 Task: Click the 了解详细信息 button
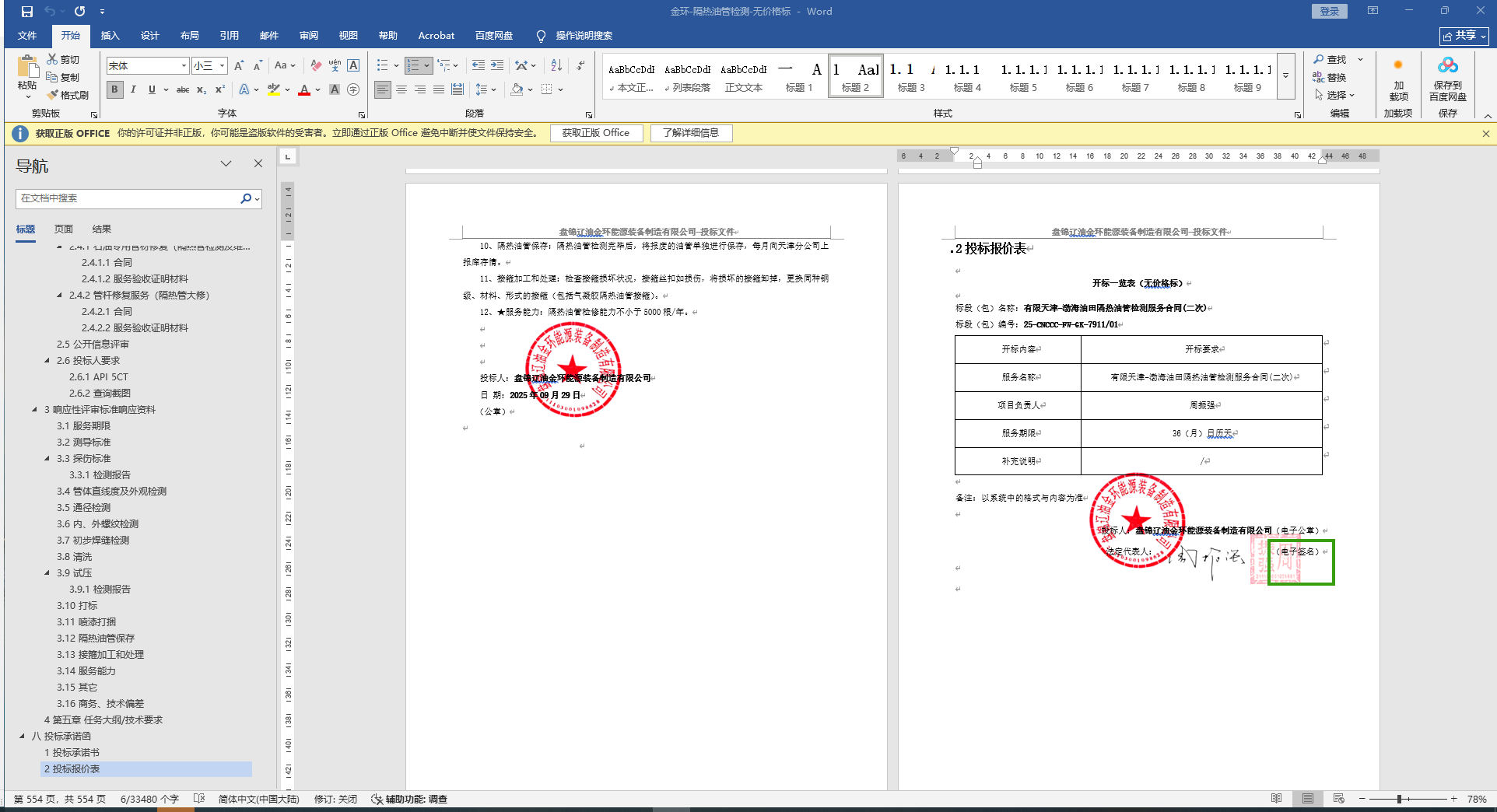click(x=691, y=133)
